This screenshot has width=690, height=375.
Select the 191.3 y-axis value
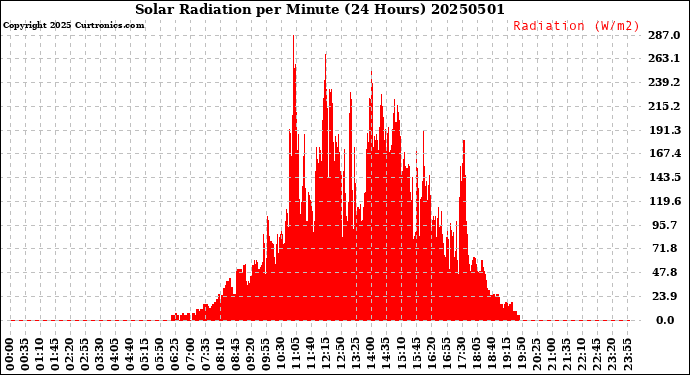[x=664, y=130]
